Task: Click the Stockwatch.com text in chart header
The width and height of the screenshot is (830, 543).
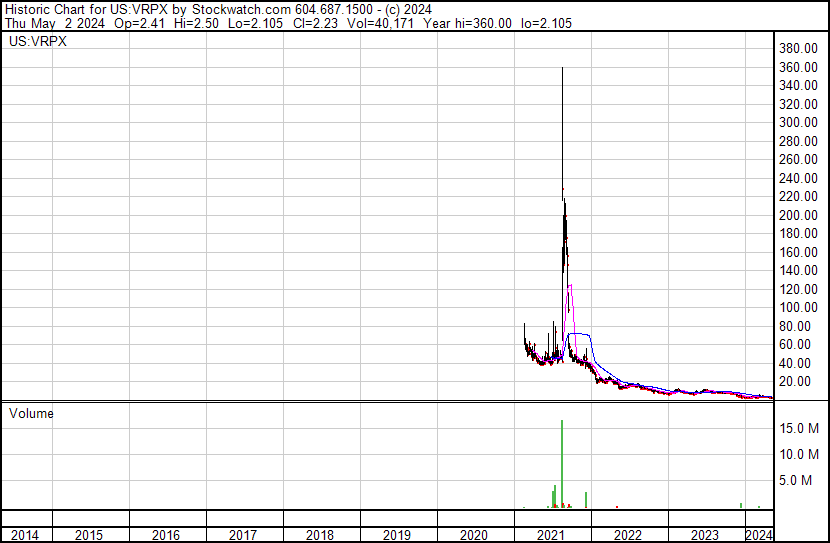Action: point(241,10)
